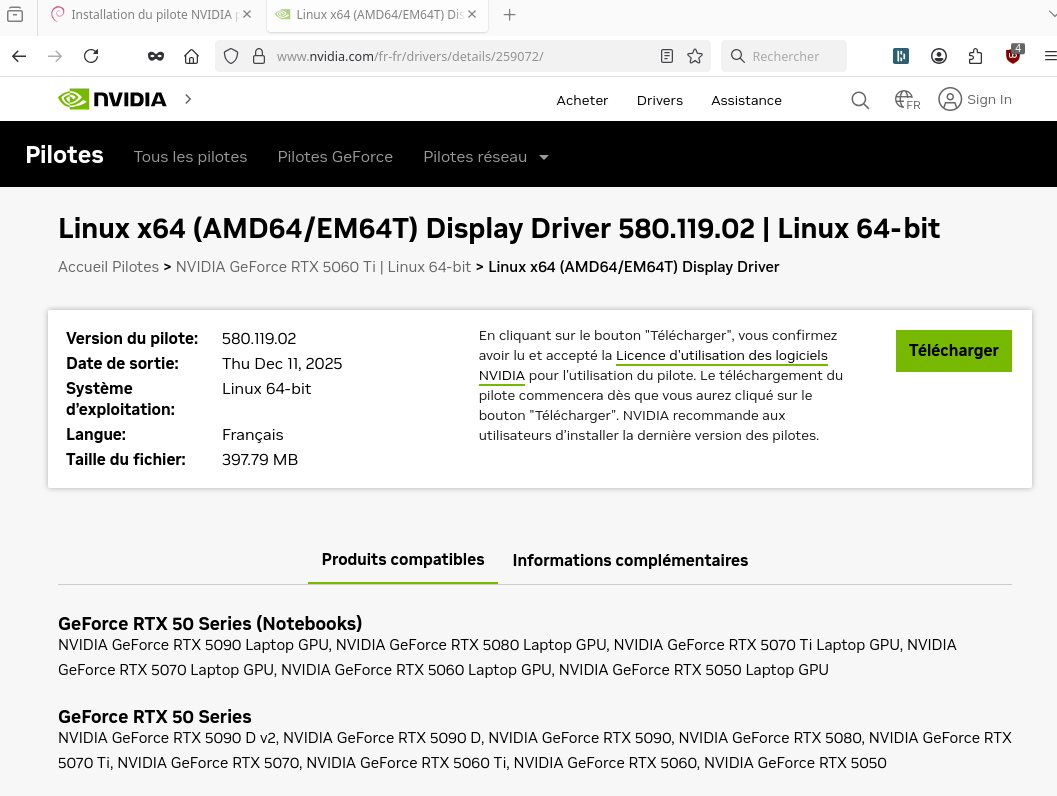Screen dimensions: 1057x796
Task: Open the NVIDIA site search magnifier
Action: [x=860, y=100]
